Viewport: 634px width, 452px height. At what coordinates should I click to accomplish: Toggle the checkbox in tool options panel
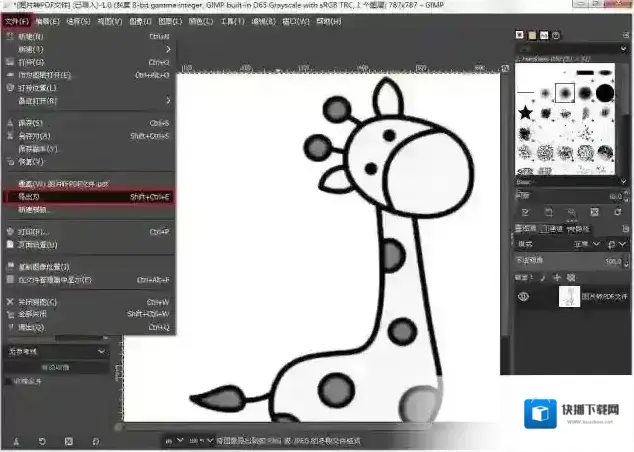[8, 381]
